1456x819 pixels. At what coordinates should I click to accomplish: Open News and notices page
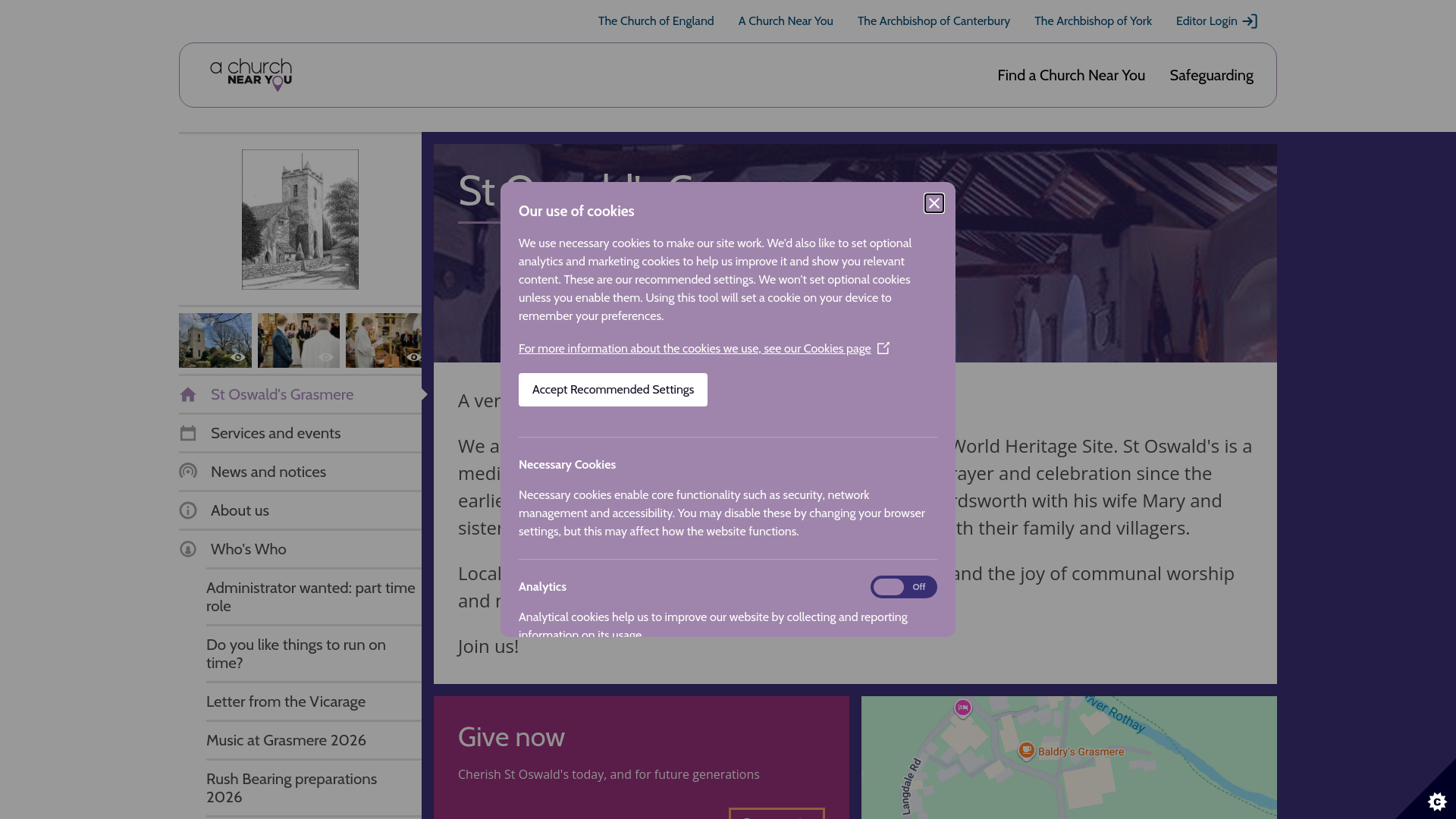point(300,472)
